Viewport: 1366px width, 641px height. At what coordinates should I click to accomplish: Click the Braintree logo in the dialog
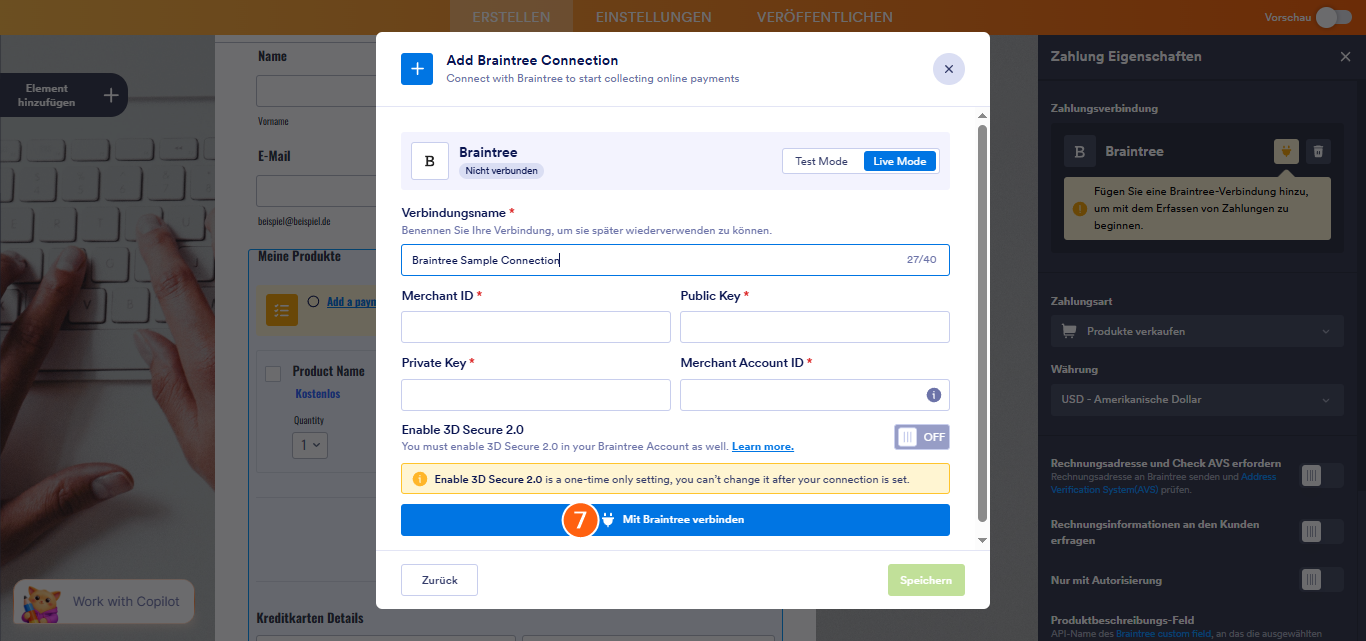point(430,161)
